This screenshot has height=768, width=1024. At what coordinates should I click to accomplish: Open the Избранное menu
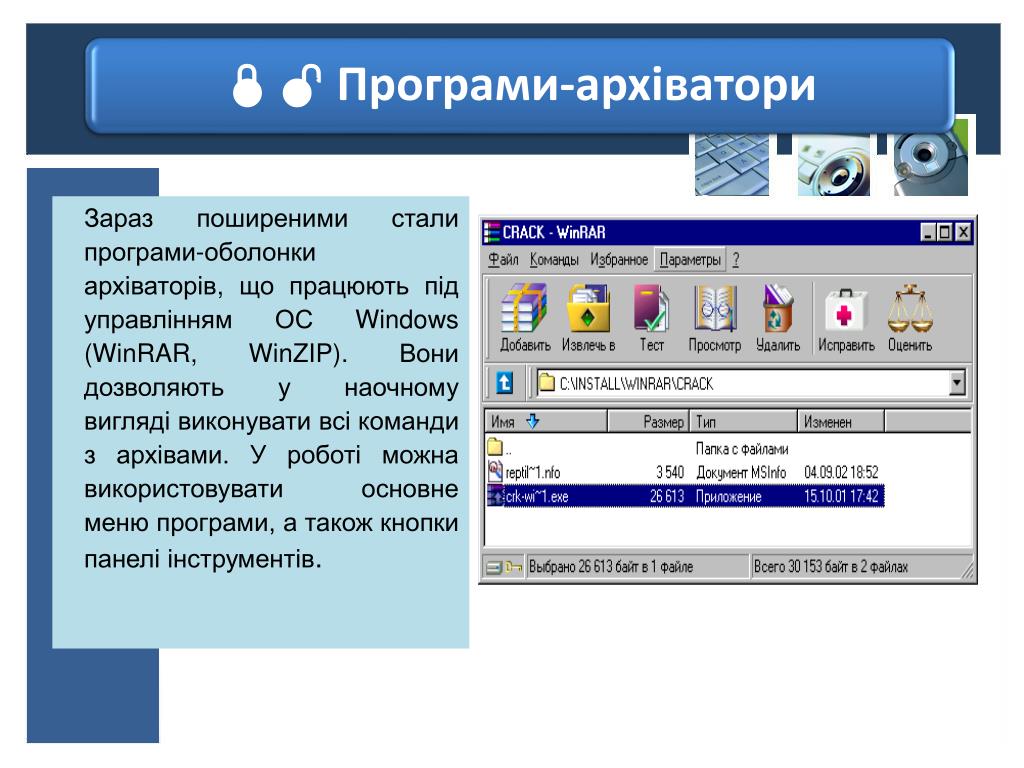coord(618,259)
